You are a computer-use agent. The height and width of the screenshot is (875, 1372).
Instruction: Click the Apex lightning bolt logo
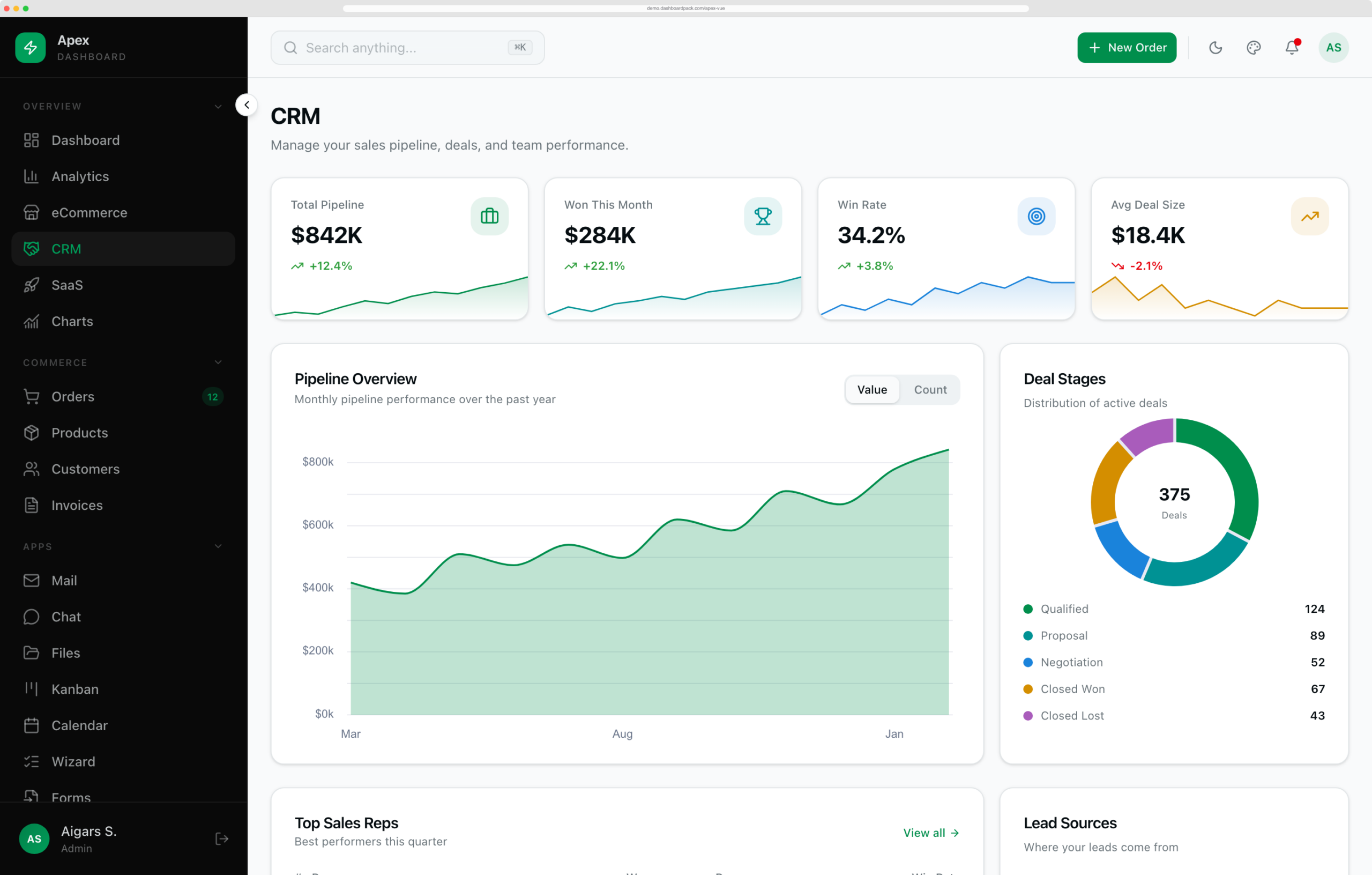click(30, 48)
